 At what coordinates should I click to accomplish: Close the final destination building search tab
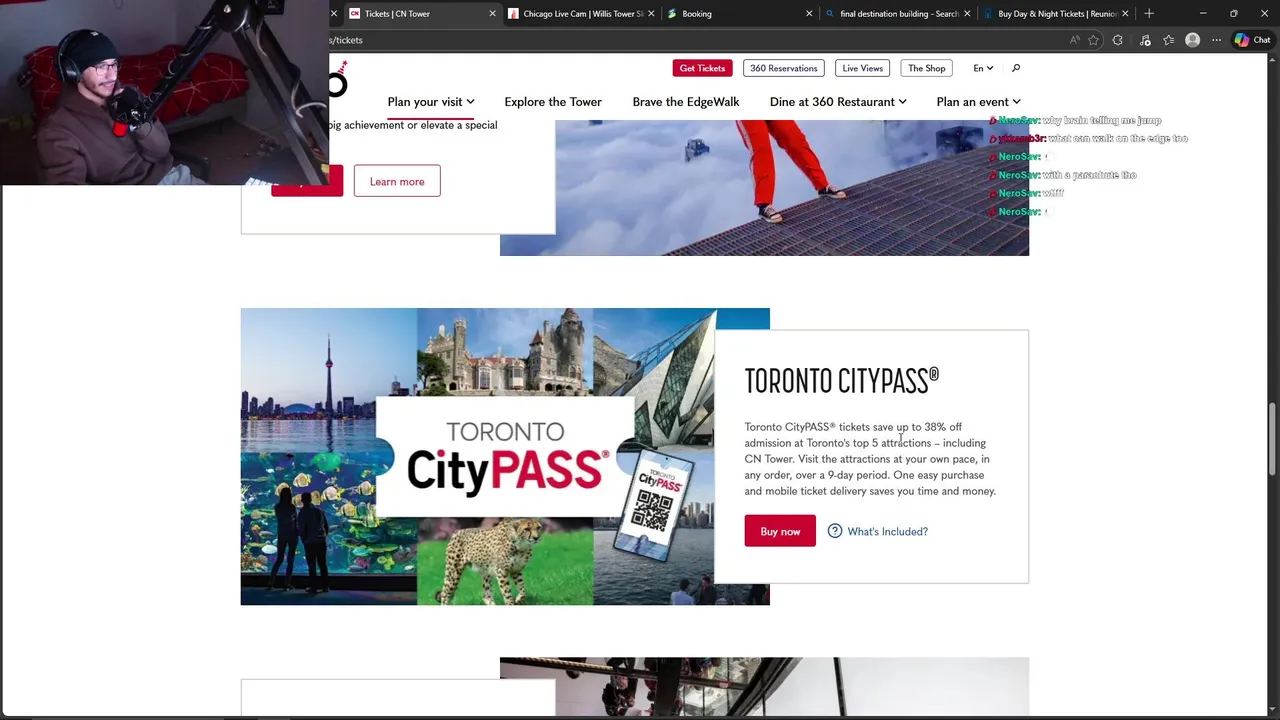tap(967, 14)
